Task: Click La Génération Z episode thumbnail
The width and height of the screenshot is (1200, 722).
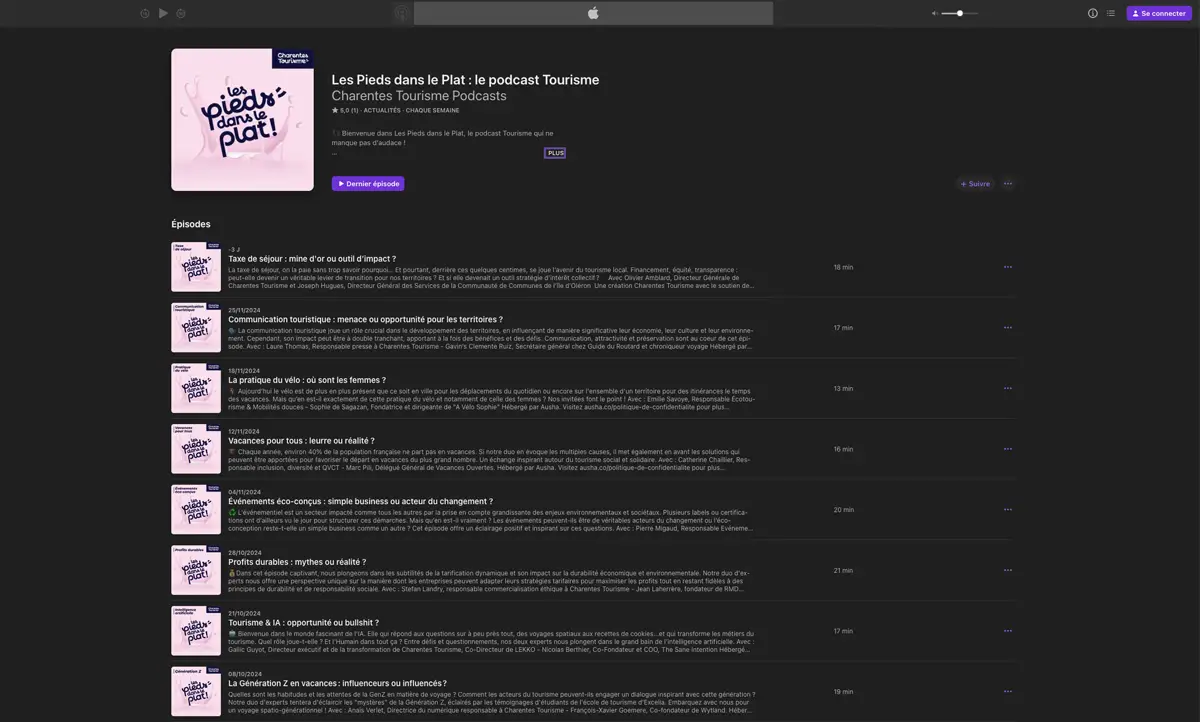Action: [196, 691]
